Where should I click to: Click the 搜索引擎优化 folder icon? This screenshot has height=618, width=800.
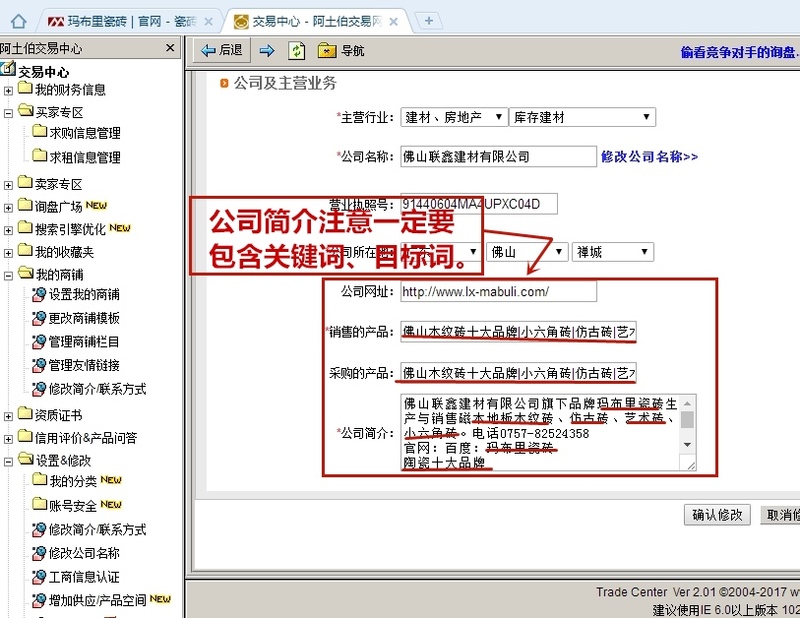(25, 227)
